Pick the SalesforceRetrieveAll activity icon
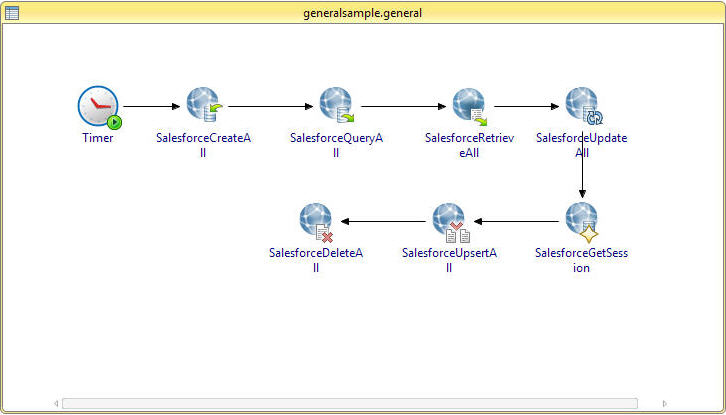Viewport: 726px width, 415px height. point(470,107)
